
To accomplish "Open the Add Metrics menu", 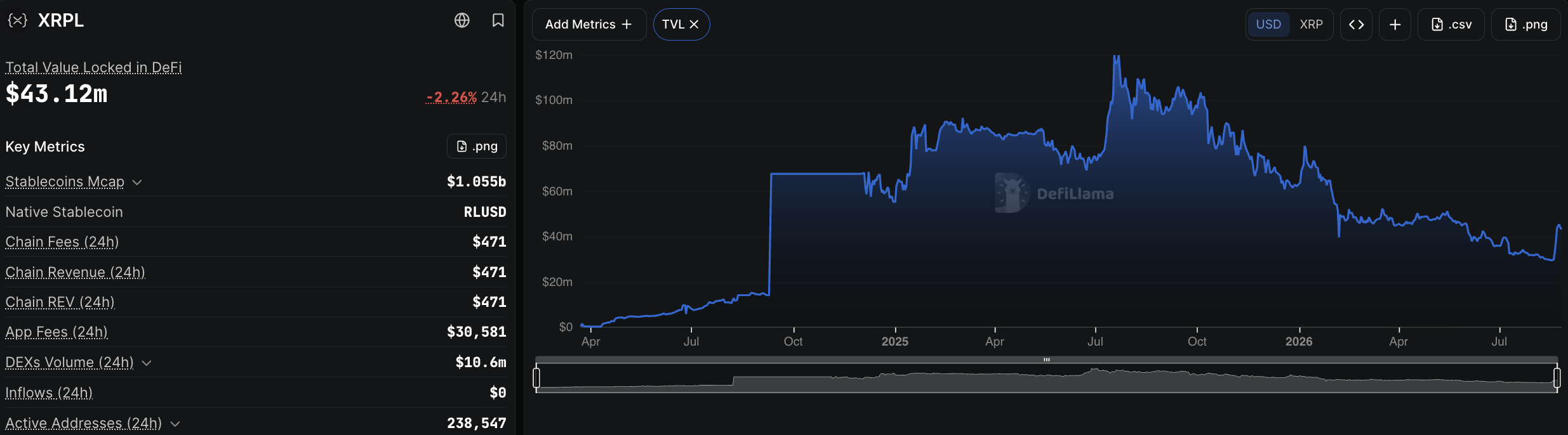I will [589, 24].
